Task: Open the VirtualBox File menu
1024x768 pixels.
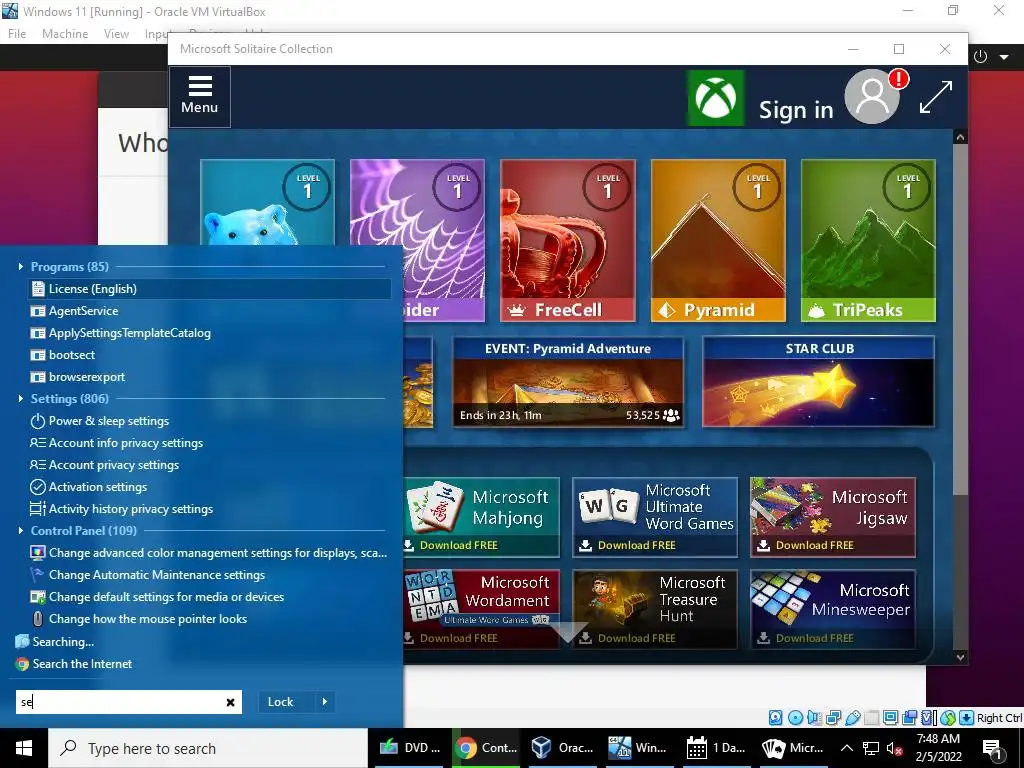Action: click(17, 34)
